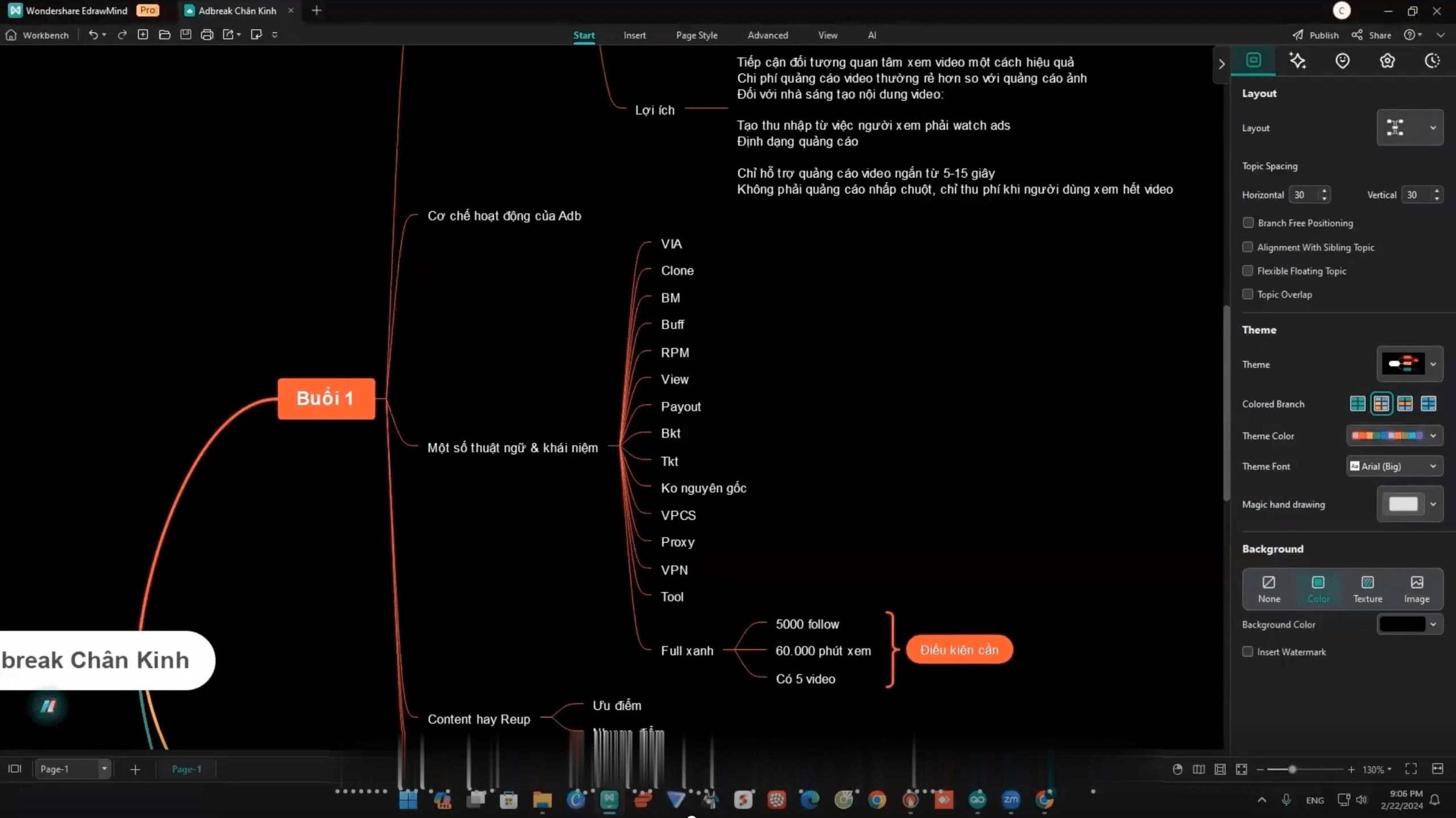This screenshot has width=1456, height=818.
Task: Click the floating AI assistant icon on canvas
Action: coord(48,706)
